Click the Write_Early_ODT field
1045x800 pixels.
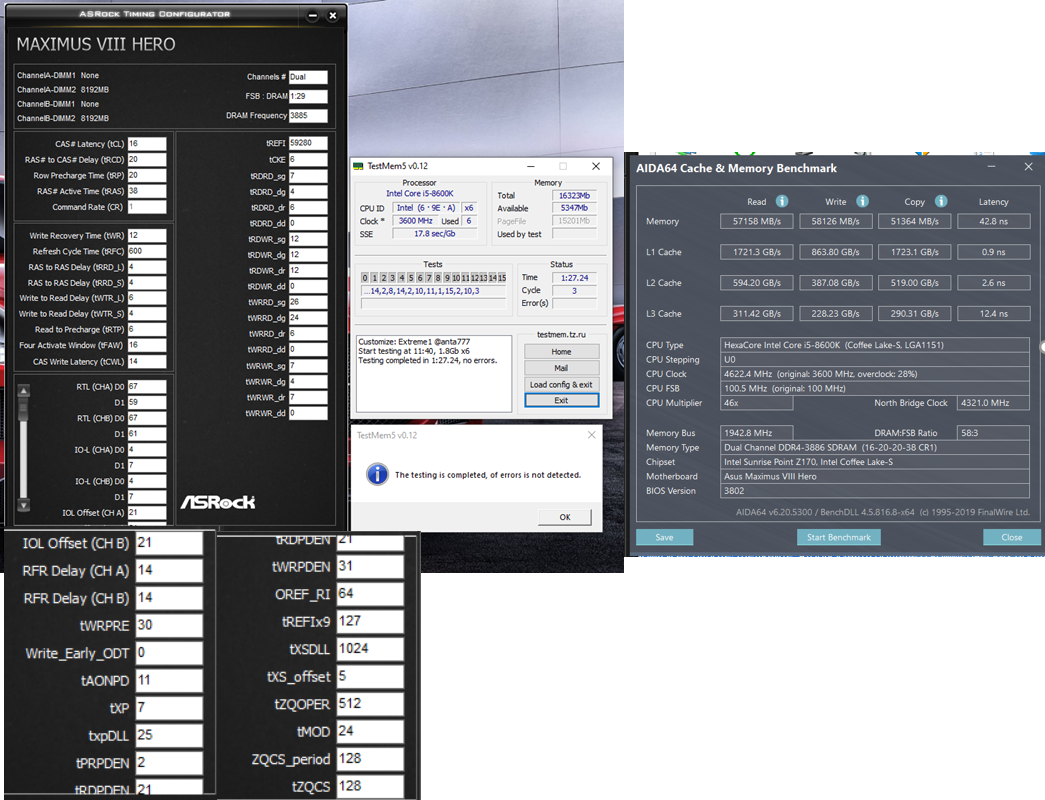(169, 653)
